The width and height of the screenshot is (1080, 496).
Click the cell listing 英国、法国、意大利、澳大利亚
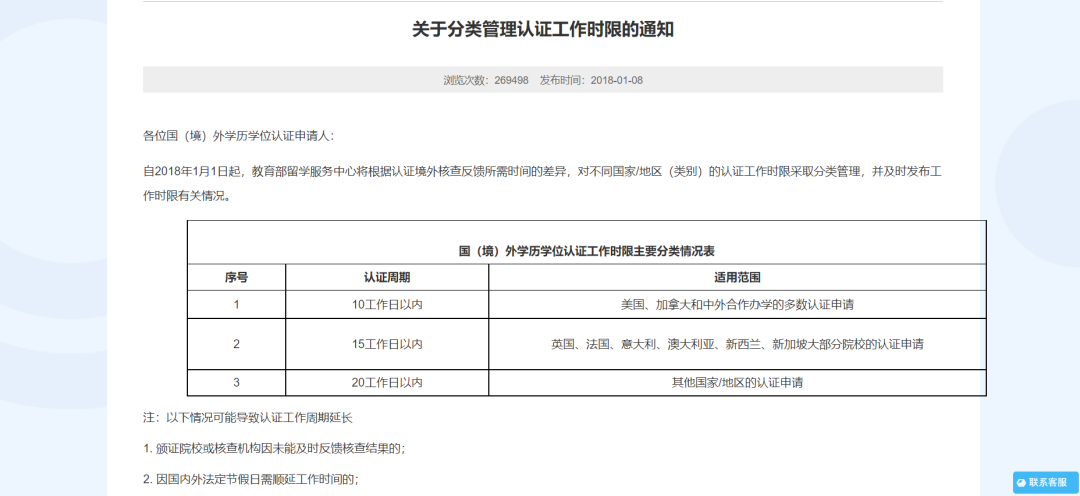737,344
